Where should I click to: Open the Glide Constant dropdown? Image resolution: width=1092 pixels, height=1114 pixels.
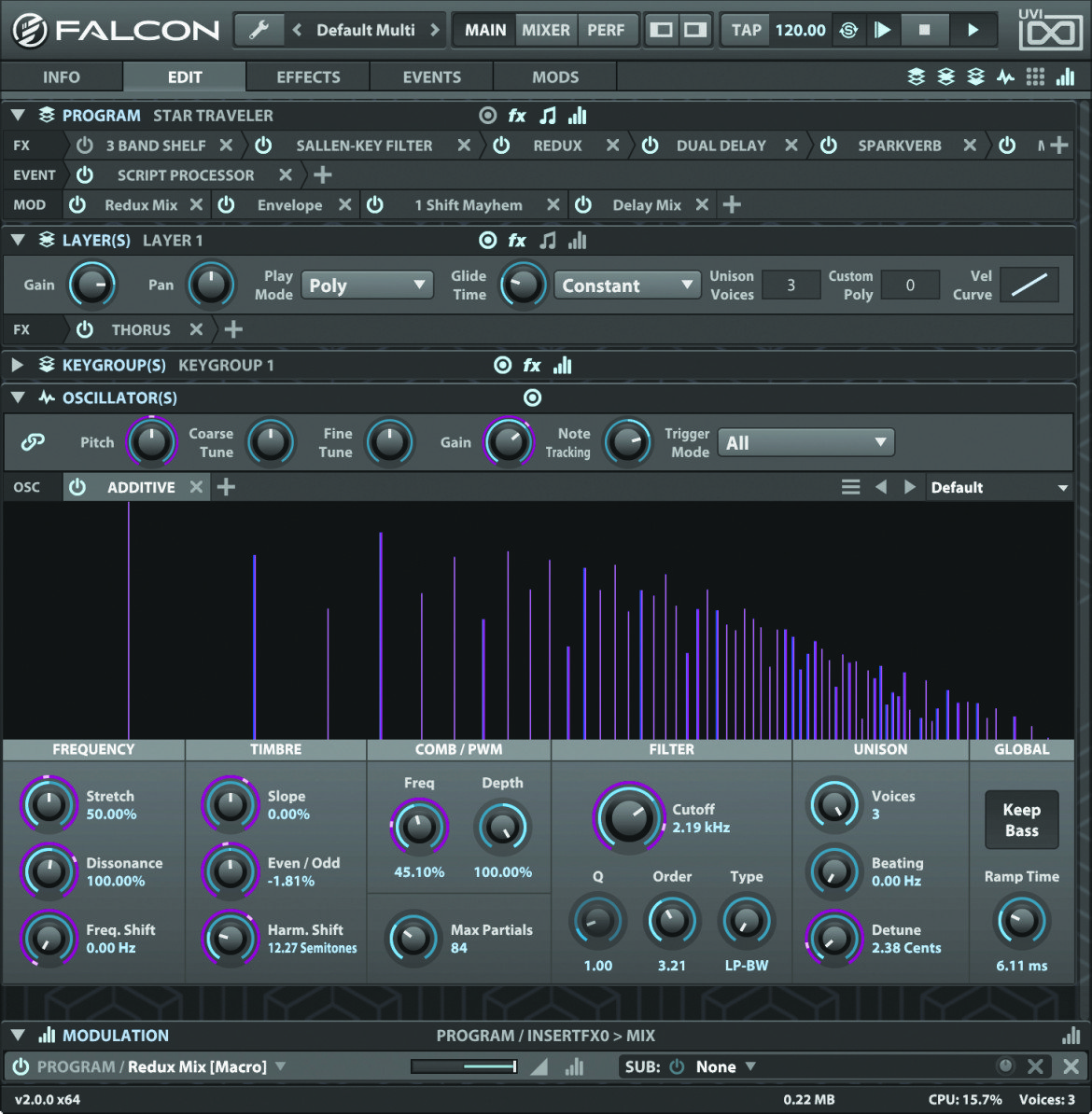pos(626,285)
